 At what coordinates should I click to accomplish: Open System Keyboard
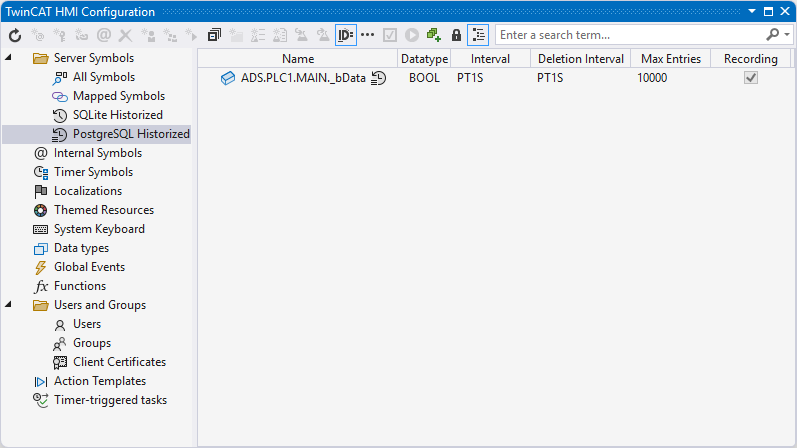click(x=99, y=229)
